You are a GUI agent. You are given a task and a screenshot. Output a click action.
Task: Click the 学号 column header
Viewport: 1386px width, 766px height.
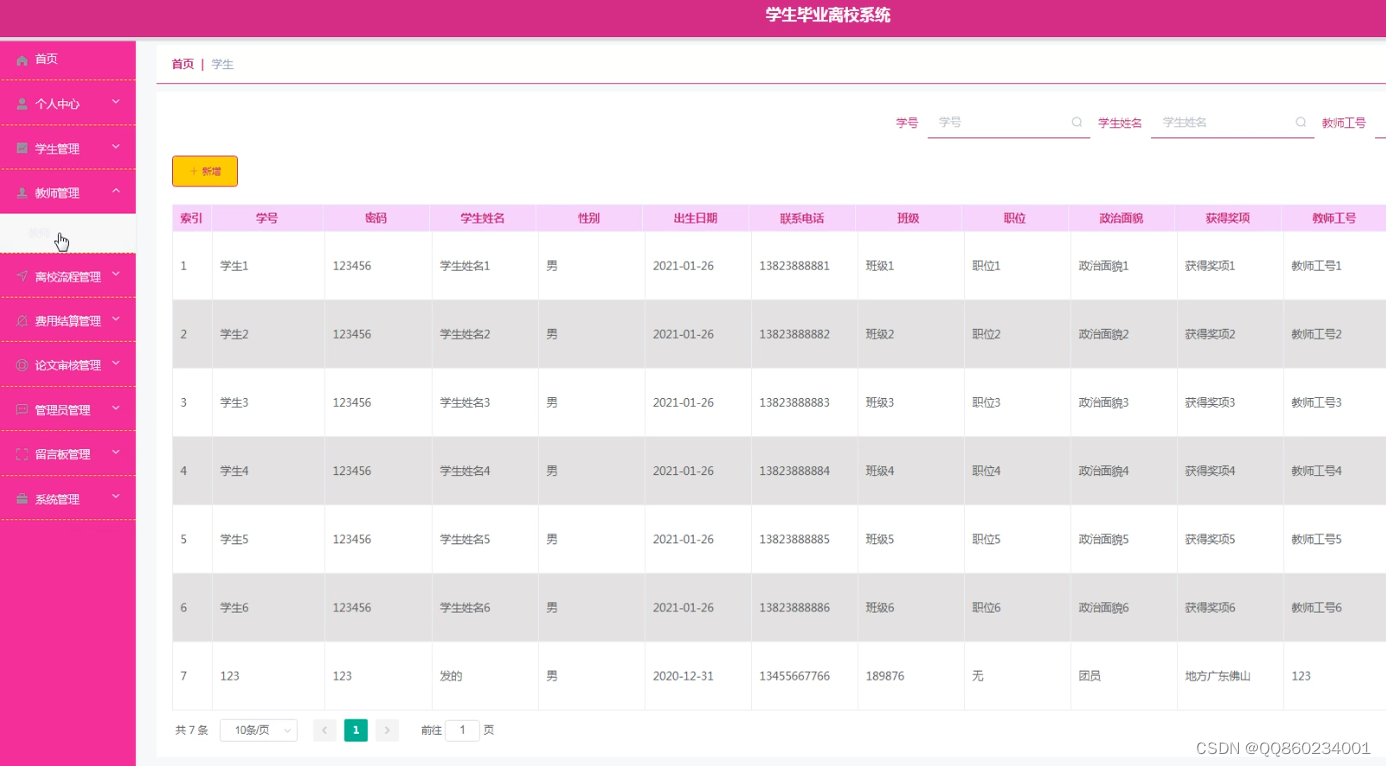coord(267,218)
